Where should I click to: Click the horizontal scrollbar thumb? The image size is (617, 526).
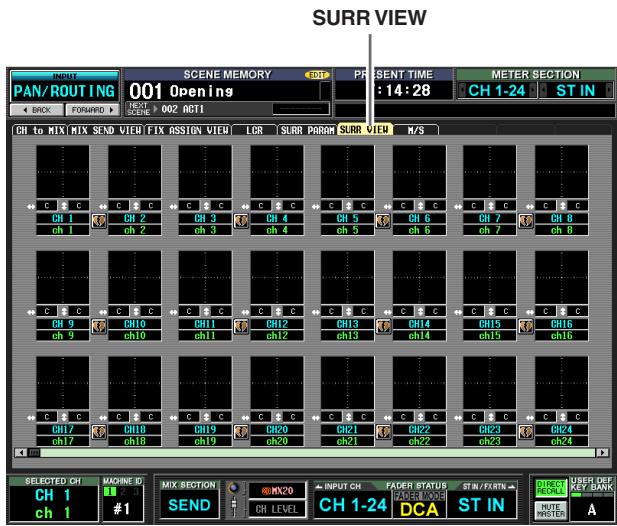[34, 453]
